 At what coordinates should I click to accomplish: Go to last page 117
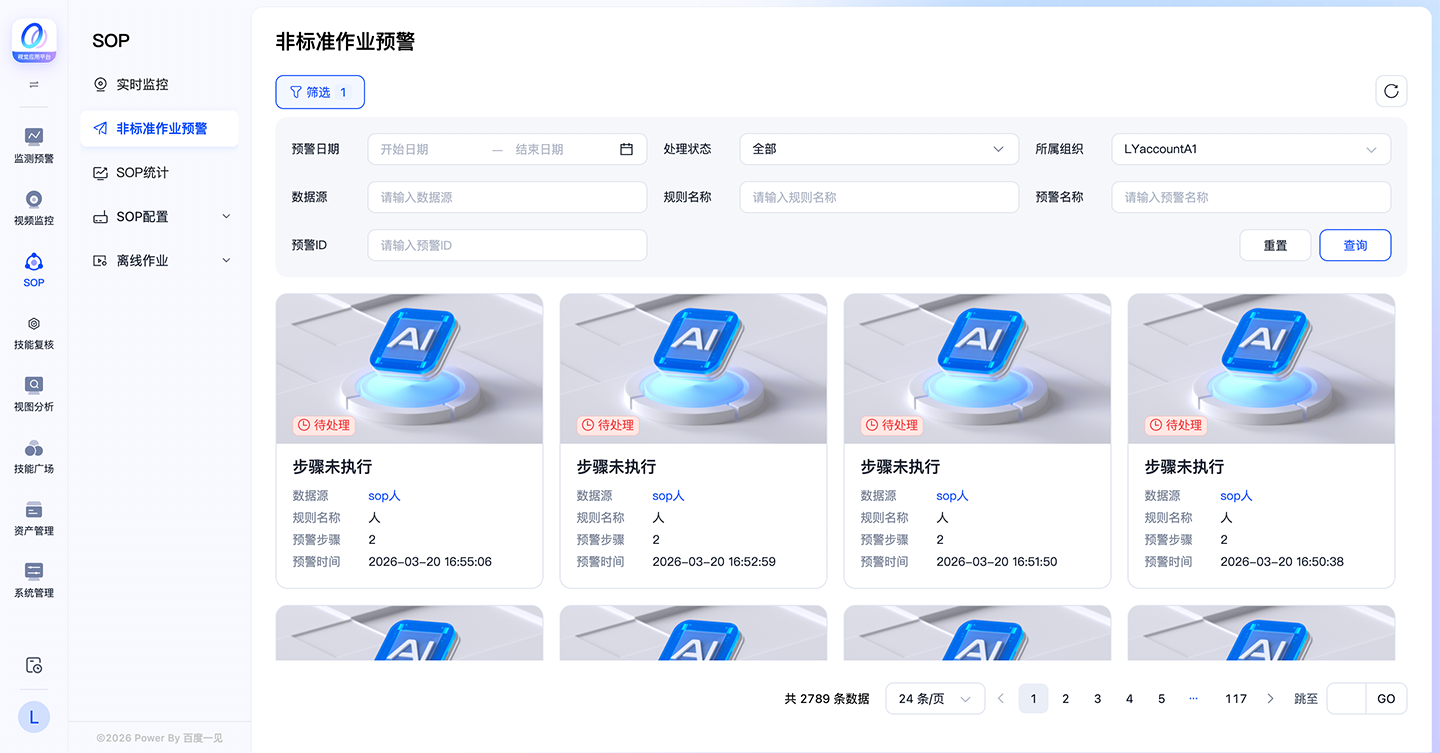(x=1236, y=699)
